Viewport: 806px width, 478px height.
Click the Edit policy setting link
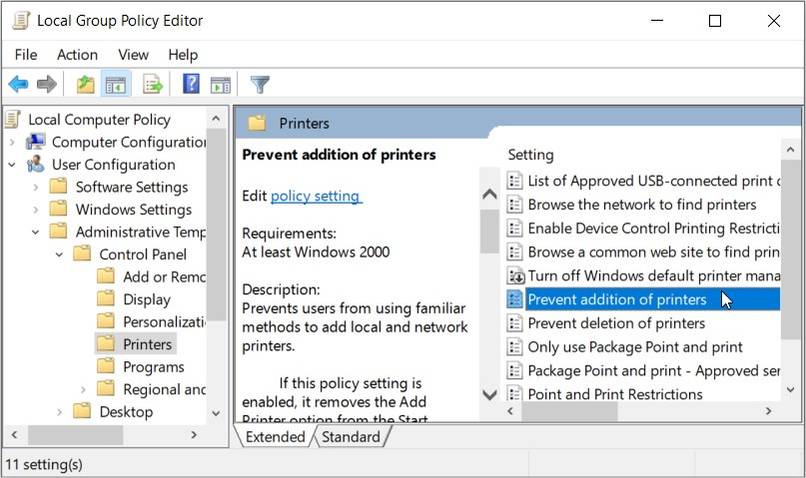pyautogui.click(x=316, y=196)
